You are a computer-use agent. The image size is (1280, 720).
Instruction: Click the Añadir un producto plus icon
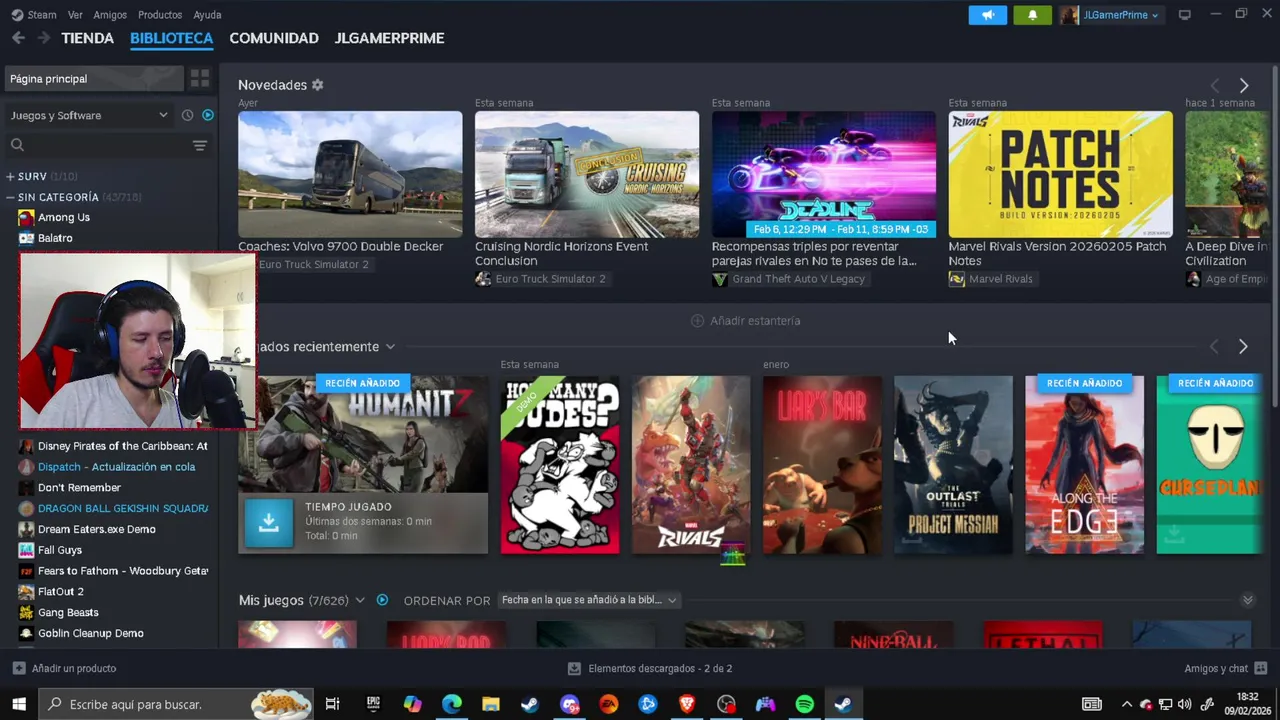coord(19,668)
